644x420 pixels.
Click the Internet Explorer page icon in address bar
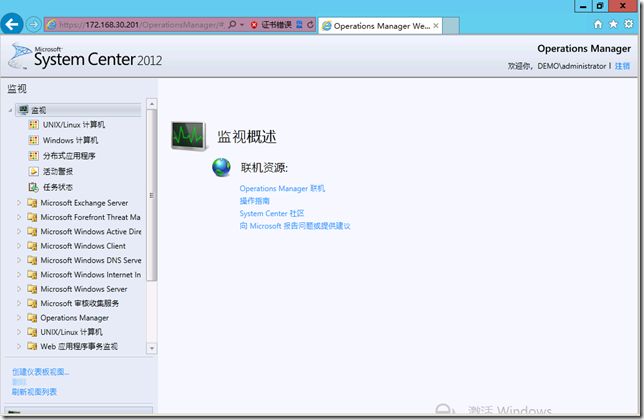(x=51, y=25)
